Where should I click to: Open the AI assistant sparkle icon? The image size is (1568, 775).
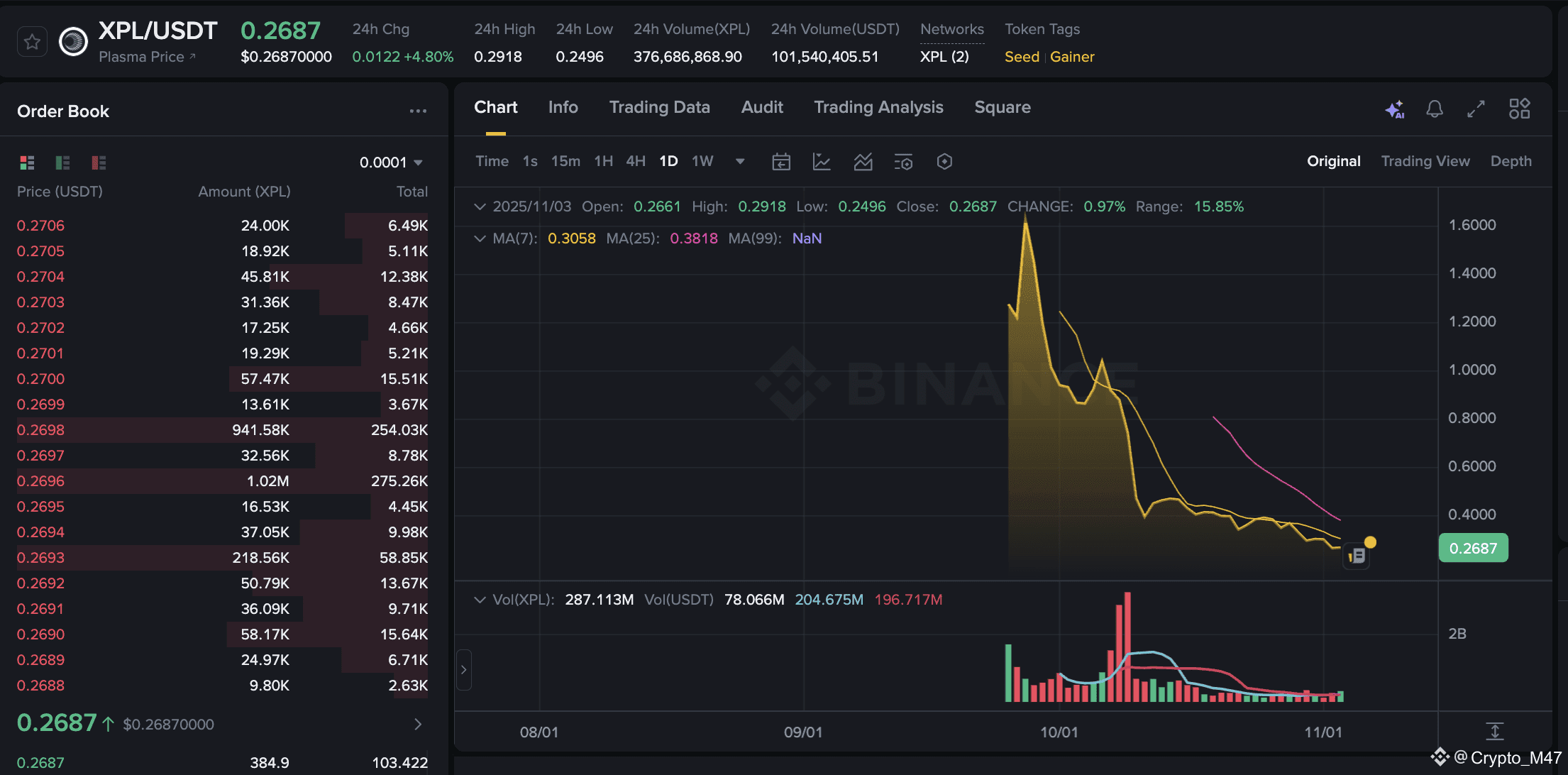coord(1394,109)
